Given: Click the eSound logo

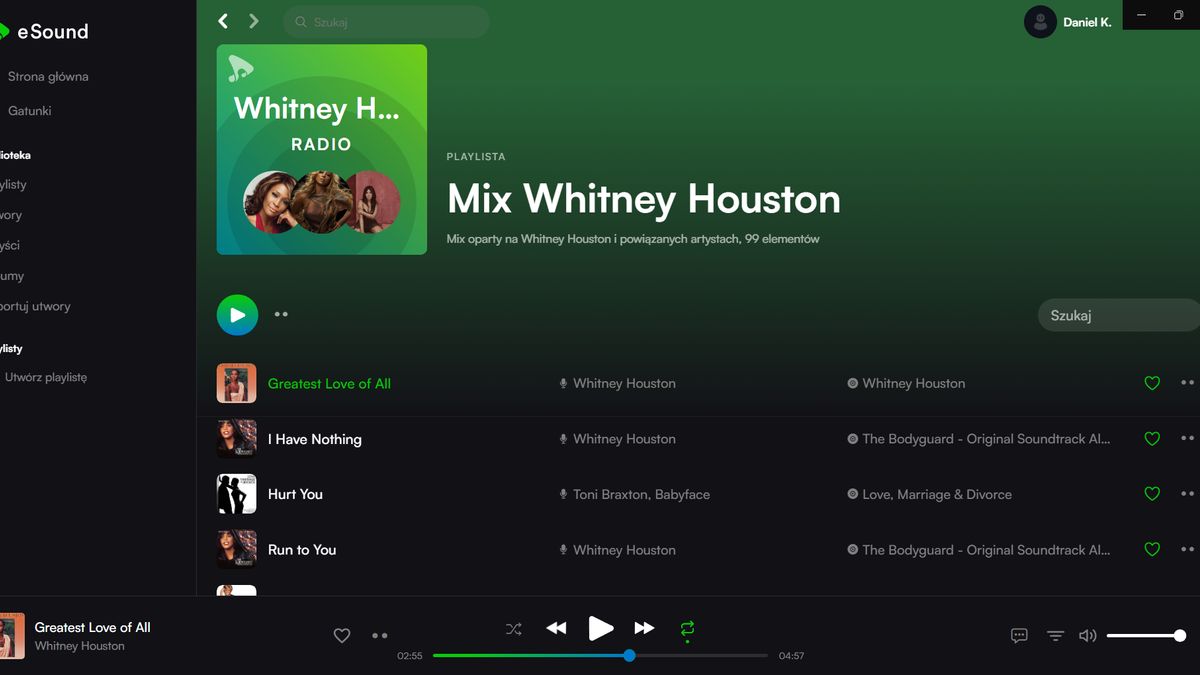Looking at the screenshot, I should 44,32.
